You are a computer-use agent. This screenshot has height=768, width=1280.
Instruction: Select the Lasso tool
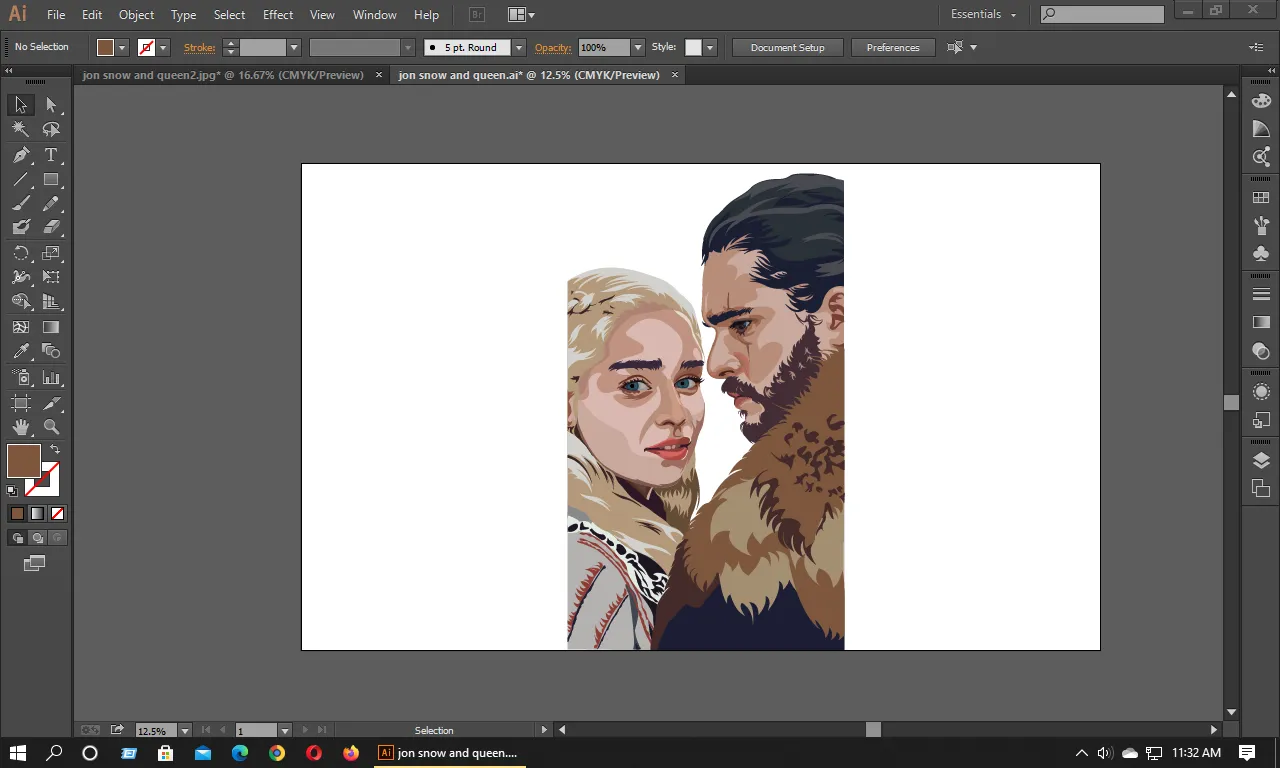(x=51, y=129)
